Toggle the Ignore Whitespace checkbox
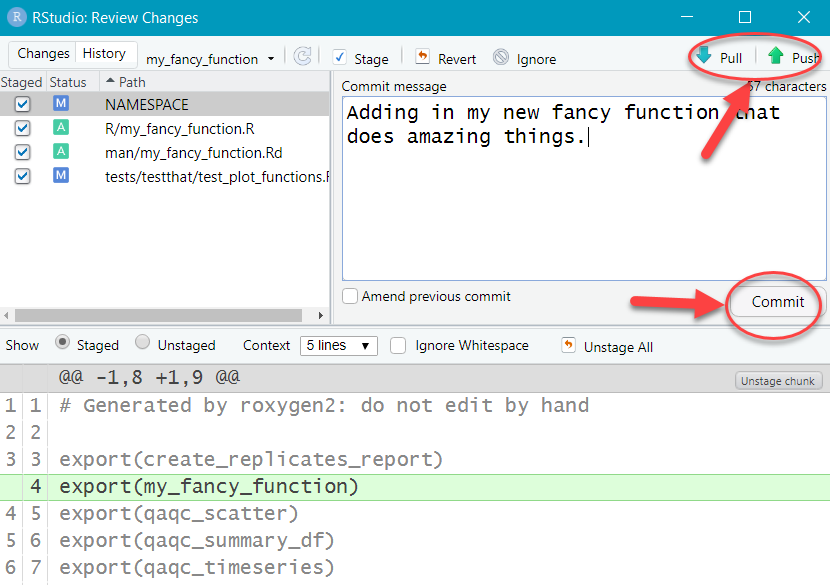 click(x=398, y=345)
